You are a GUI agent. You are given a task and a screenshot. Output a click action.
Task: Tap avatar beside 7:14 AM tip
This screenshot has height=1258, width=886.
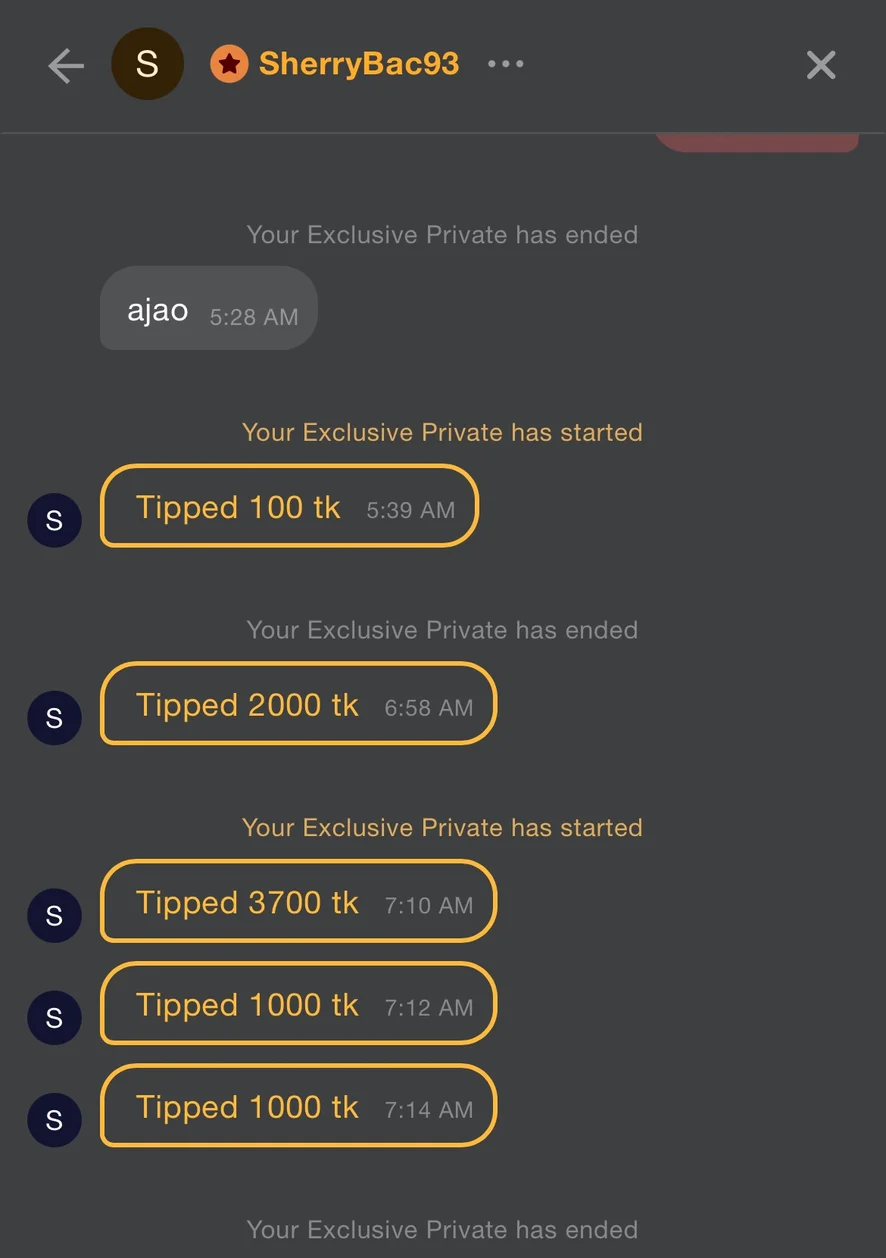(x=54, y=1120)
